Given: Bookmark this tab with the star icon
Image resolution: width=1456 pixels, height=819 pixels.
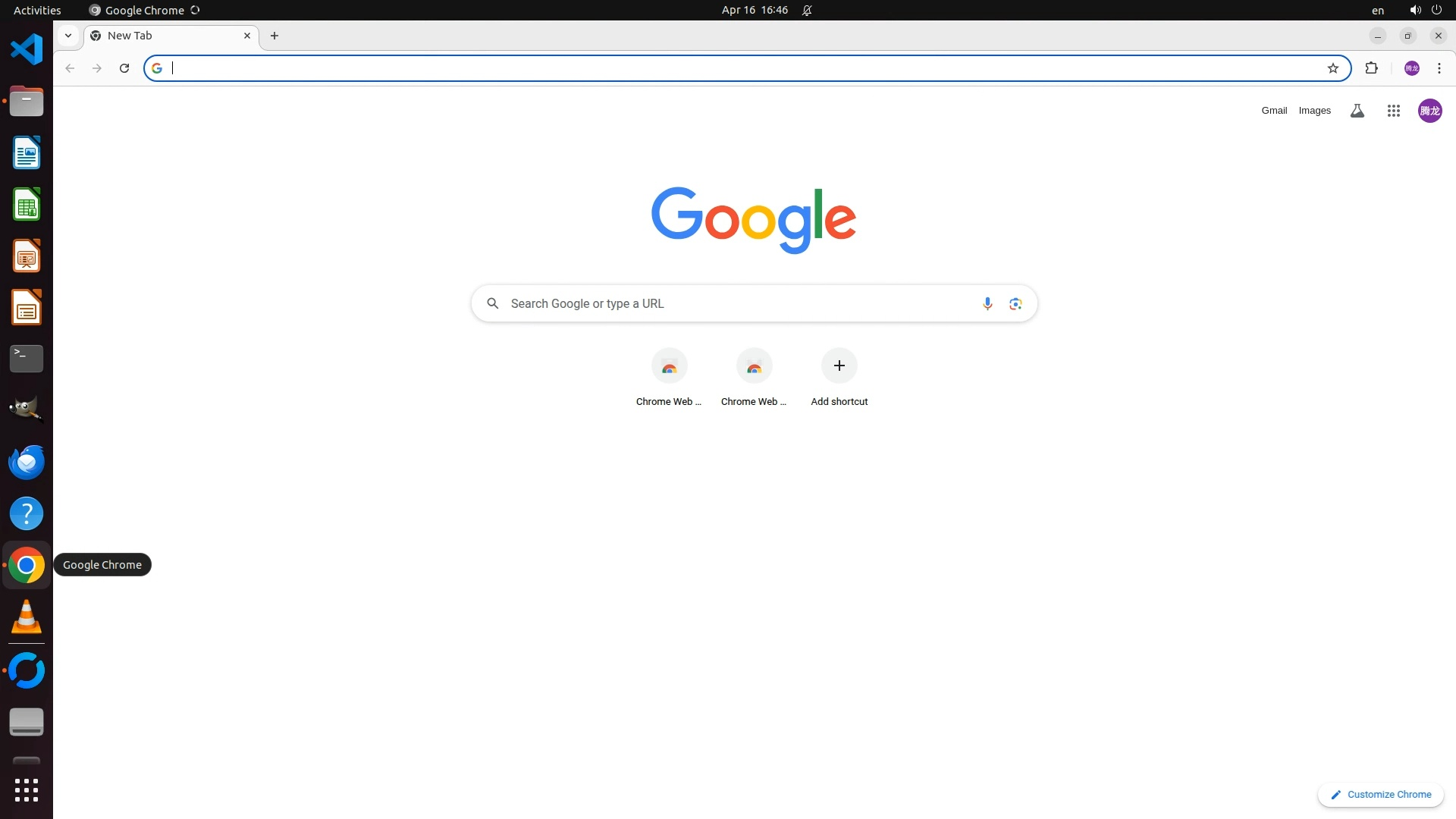Looking at the screenshot, I should [1333, 68].
